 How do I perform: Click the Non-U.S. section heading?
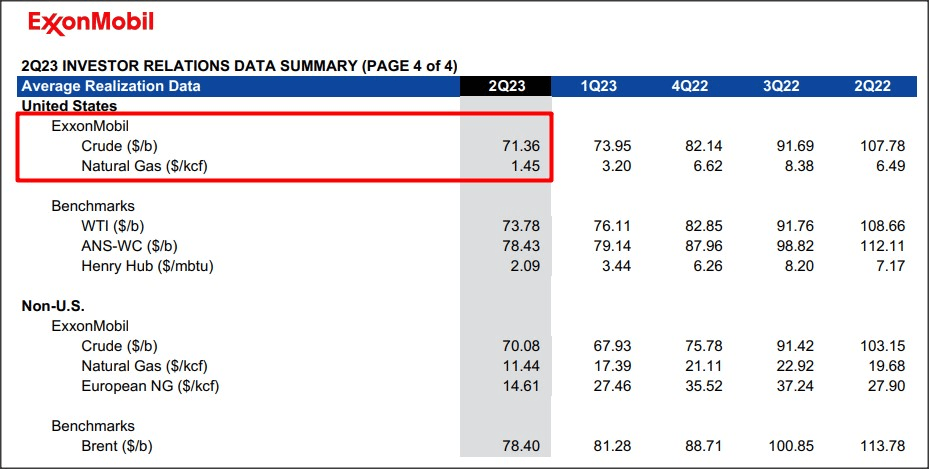tap(53, 306)
